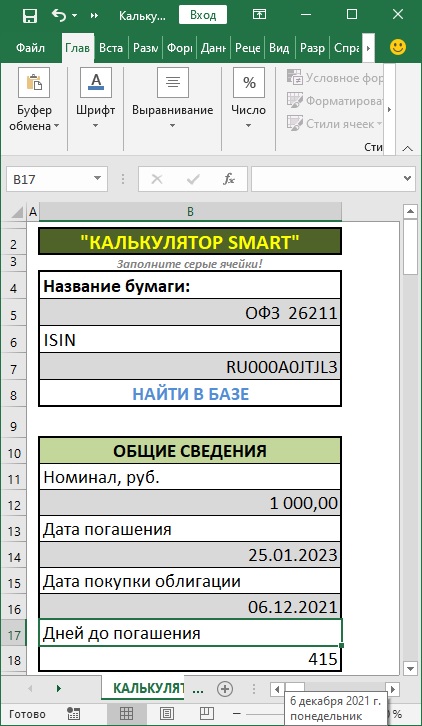Switch to Page Break Preview view

point(207,713)
